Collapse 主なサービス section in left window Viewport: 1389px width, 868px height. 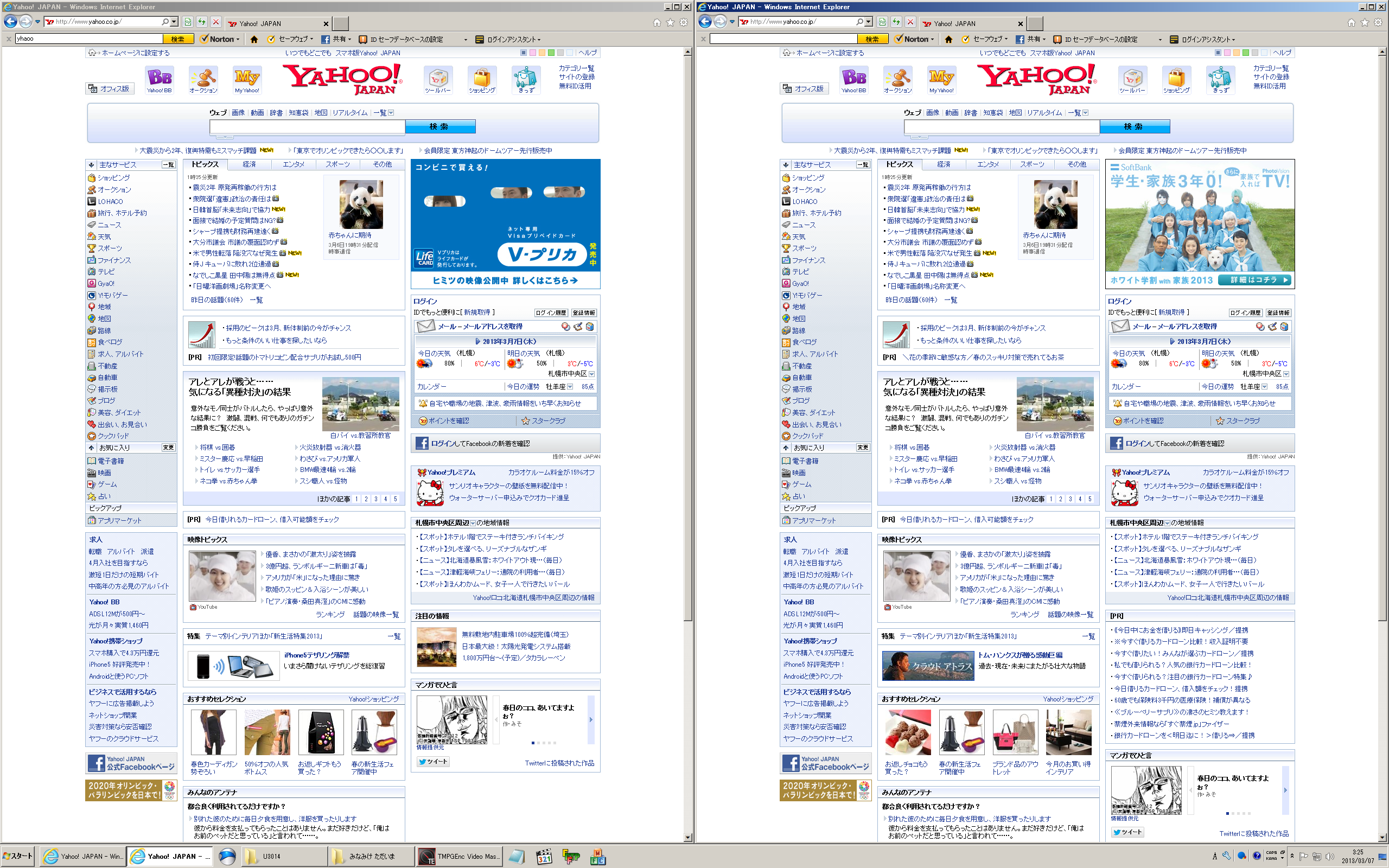click(91, 165)
